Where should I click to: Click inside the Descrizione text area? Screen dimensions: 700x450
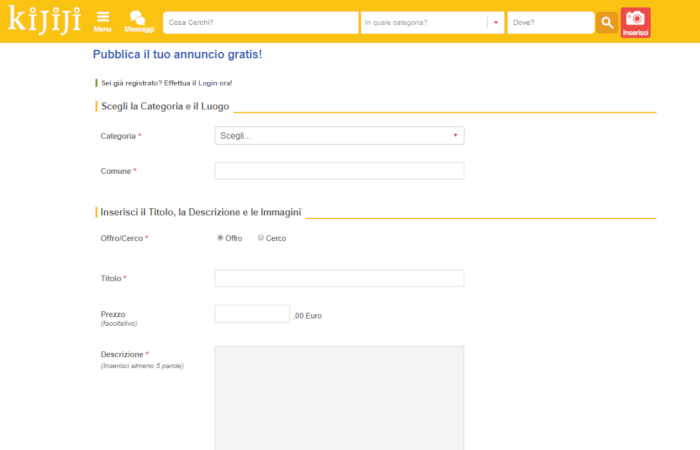pyautogui.click(x=339, y=398)
